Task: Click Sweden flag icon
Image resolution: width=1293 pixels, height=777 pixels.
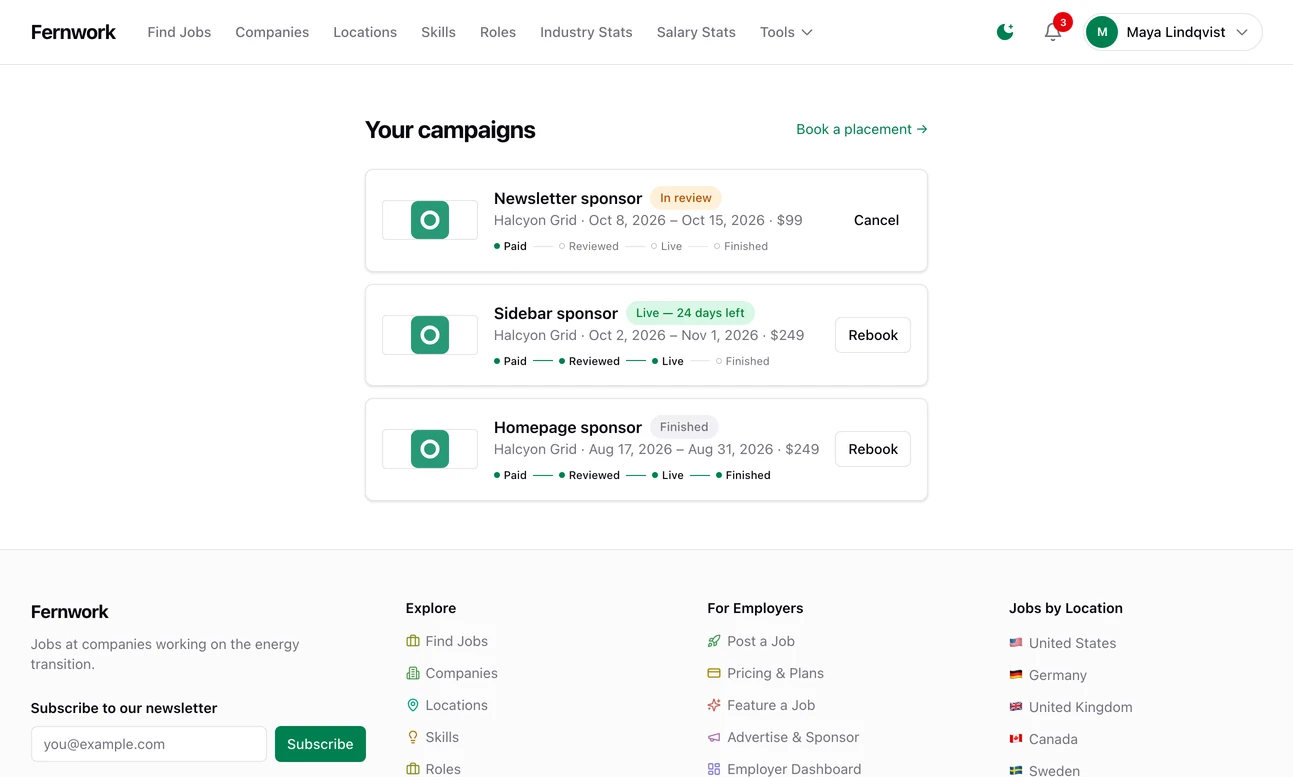Action: [1016, 771]
